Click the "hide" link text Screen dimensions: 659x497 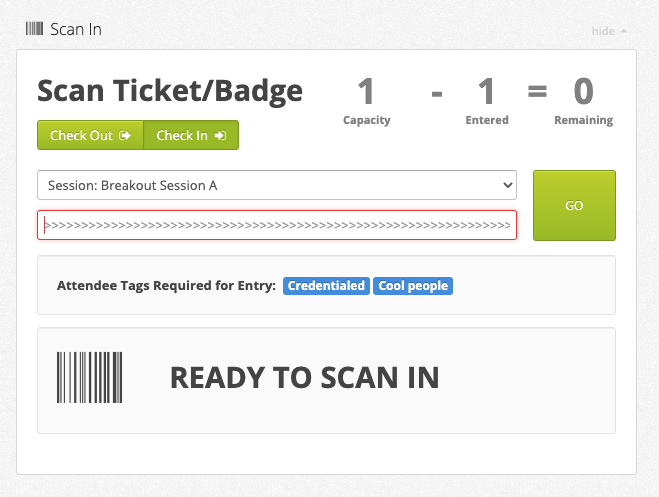603,31
